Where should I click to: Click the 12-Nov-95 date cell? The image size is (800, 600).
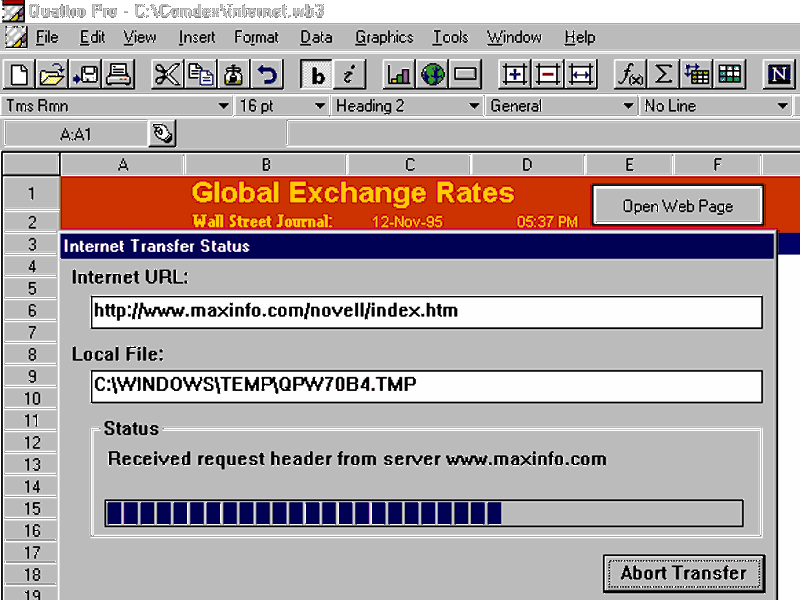pyautogui.click(x=407, y=222)
